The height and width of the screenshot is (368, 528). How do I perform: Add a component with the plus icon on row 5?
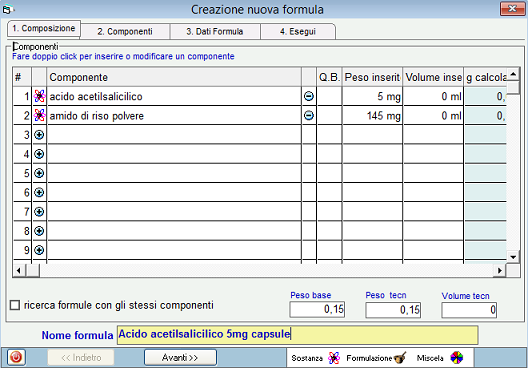pos(39,173)
